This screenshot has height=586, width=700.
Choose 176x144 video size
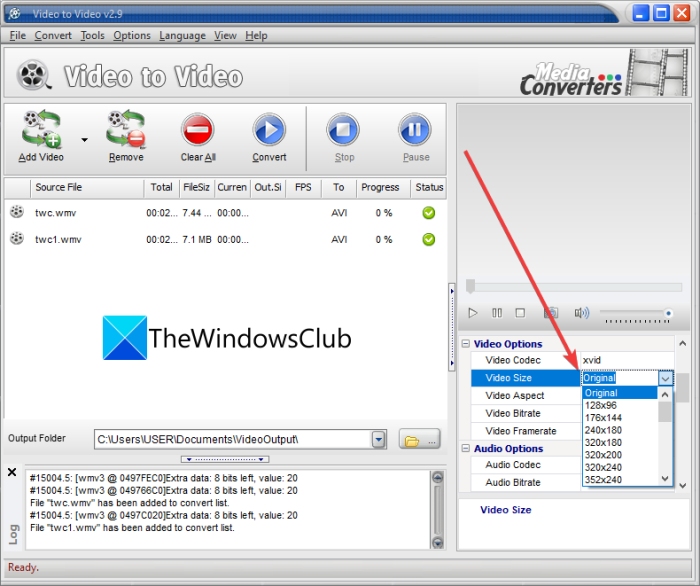click(x=620, y=418)
